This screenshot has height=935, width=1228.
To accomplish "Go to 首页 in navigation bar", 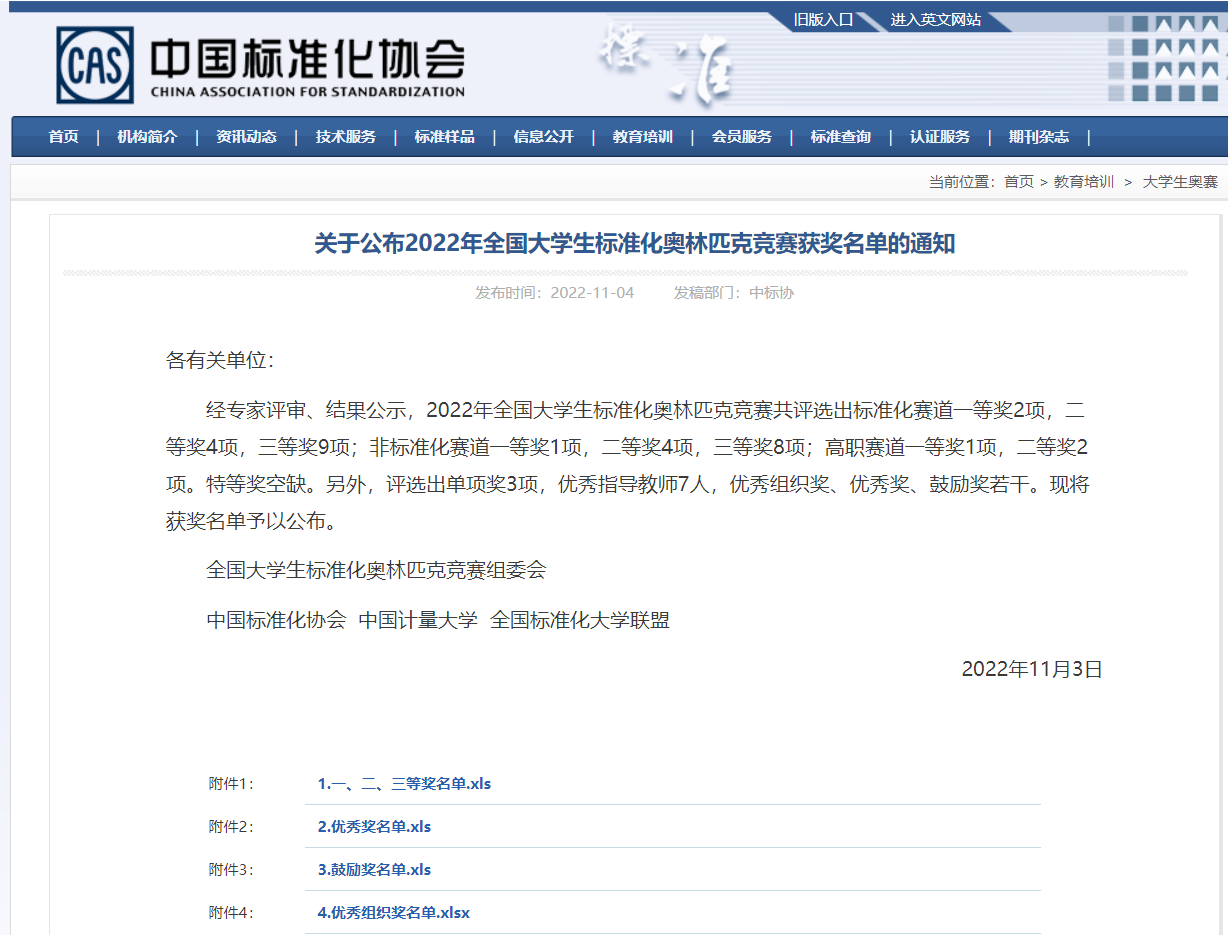I will pos(63,137).
